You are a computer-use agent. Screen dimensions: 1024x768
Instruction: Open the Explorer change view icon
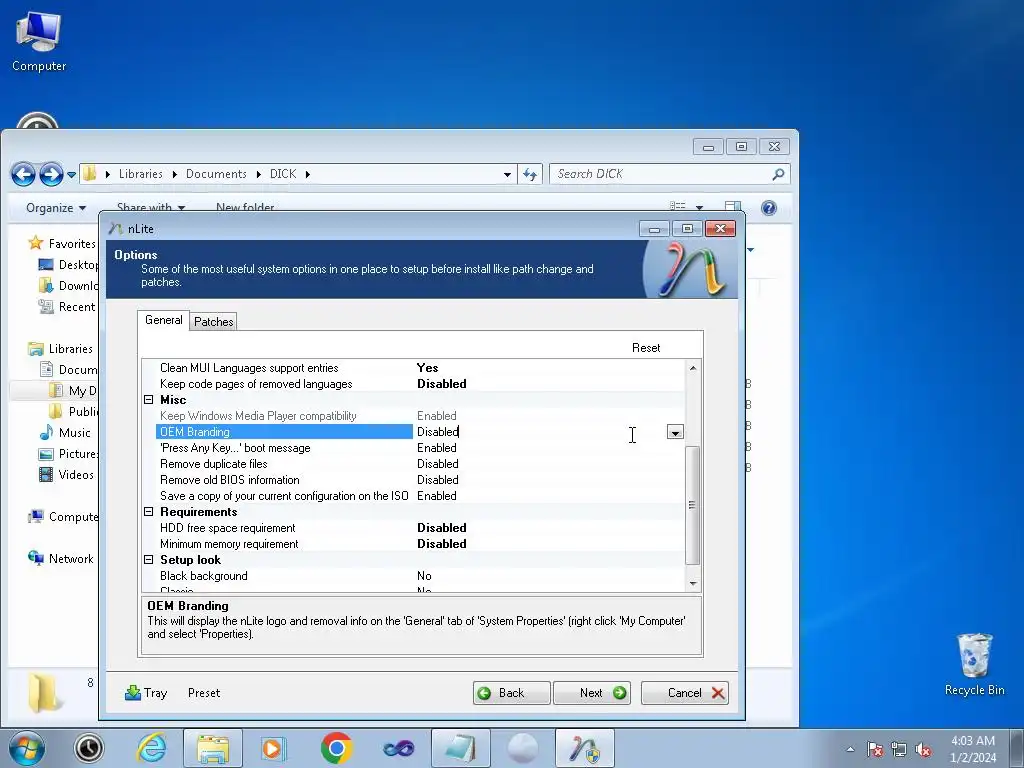point(677,206)
